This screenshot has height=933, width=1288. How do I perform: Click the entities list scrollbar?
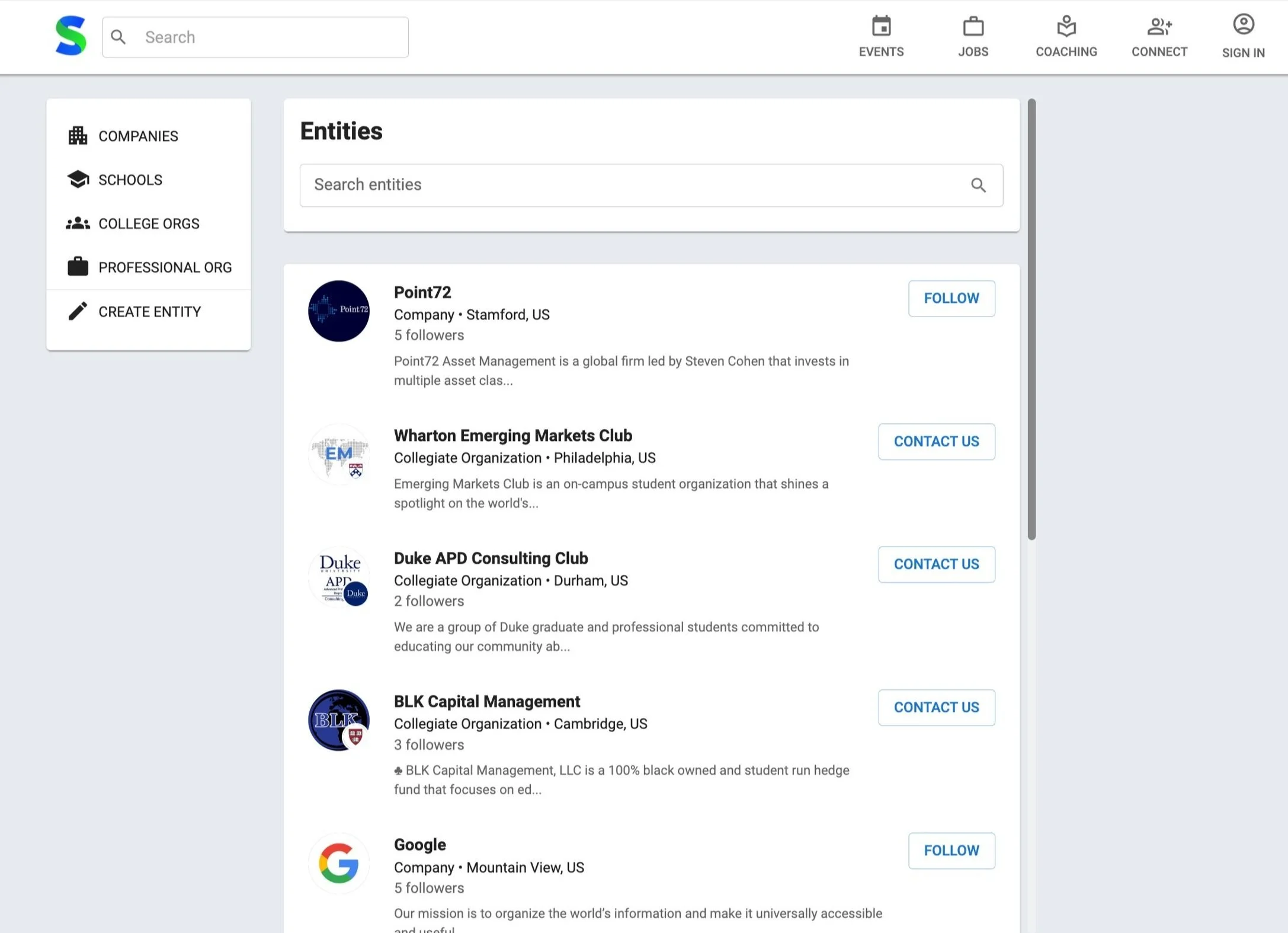pos(1031,320)
